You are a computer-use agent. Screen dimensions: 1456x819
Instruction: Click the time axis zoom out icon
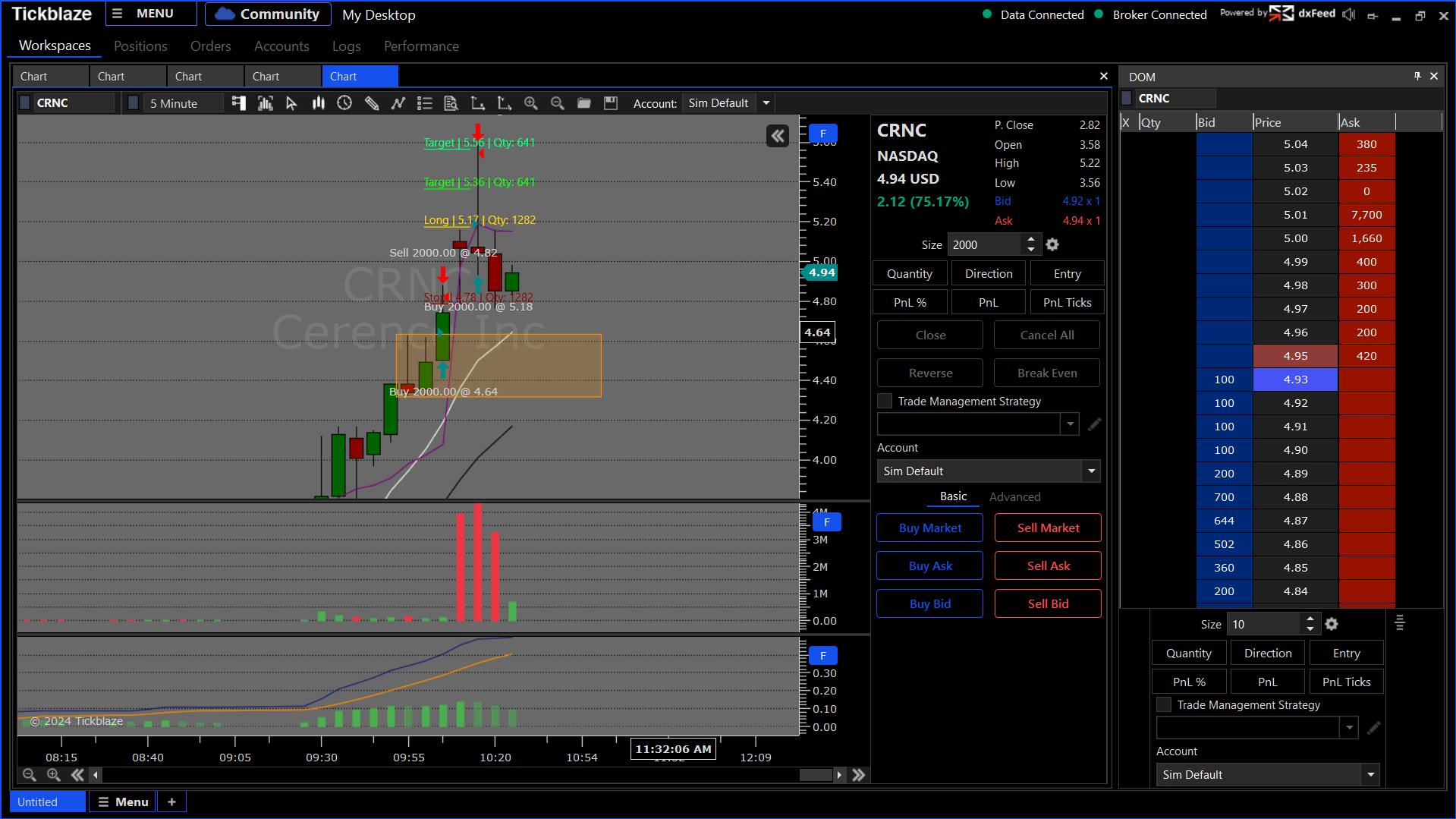click(29, 775)
